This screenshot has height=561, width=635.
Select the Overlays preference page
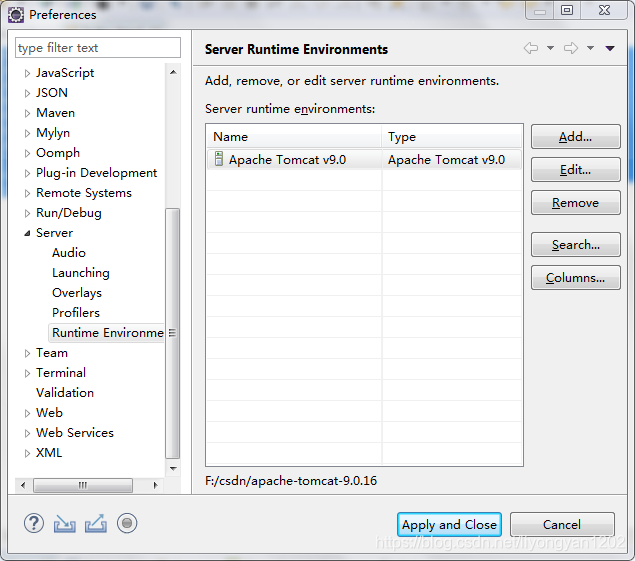pyautogui.click(x=77, y=293)
